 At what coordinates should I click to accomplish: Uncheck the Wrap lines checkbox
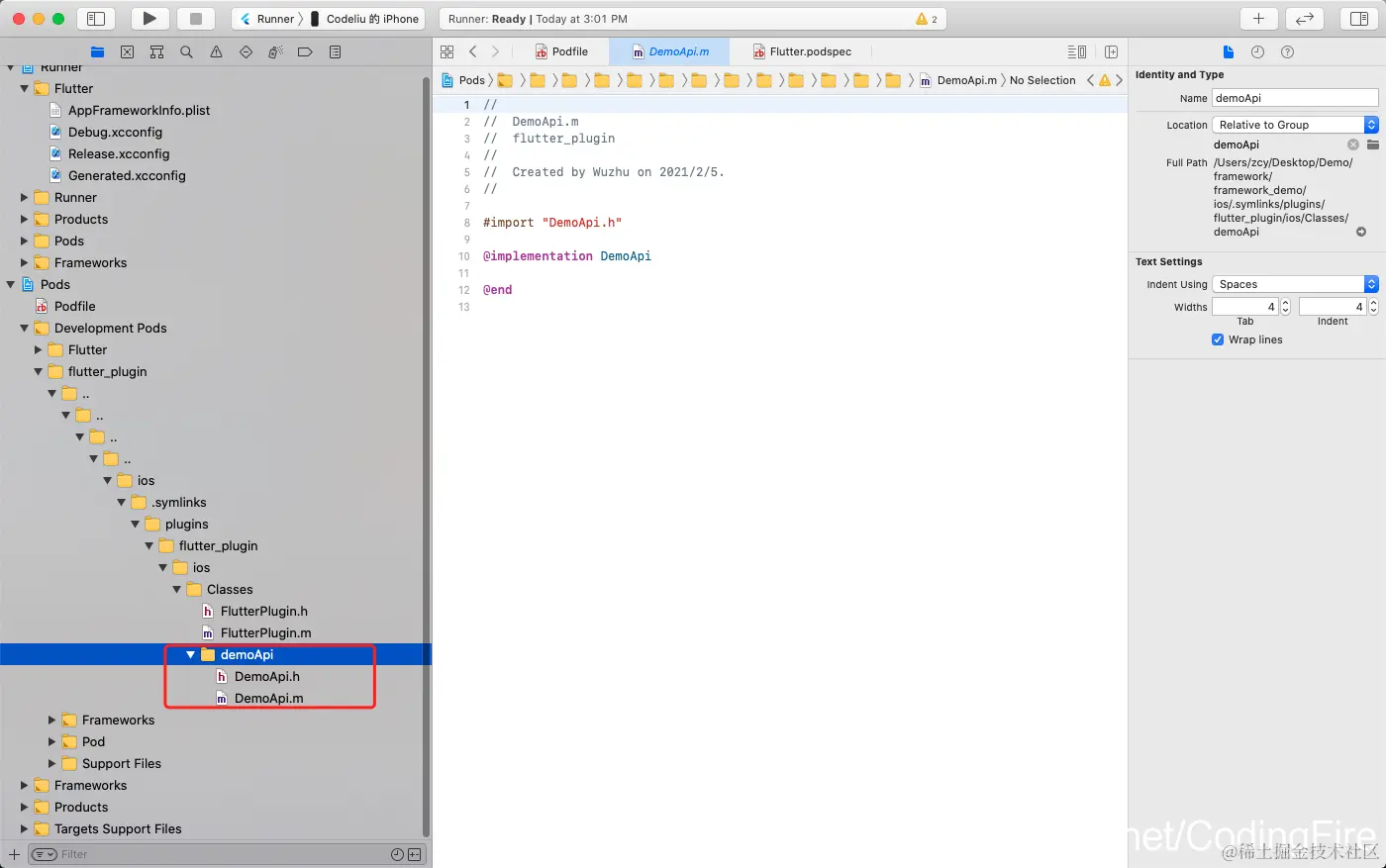click(x=1218, y=339)
